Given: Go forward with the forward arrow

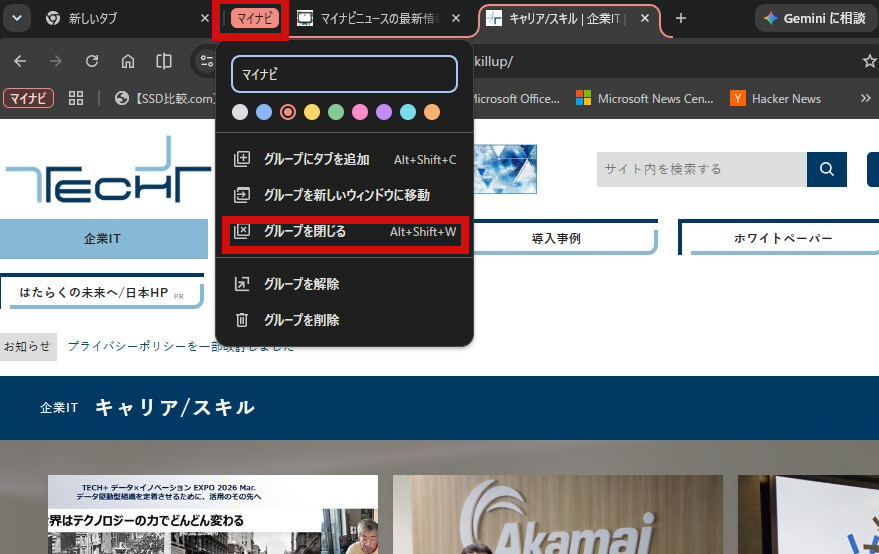Looking at the screenshot, I should [55, 61].
